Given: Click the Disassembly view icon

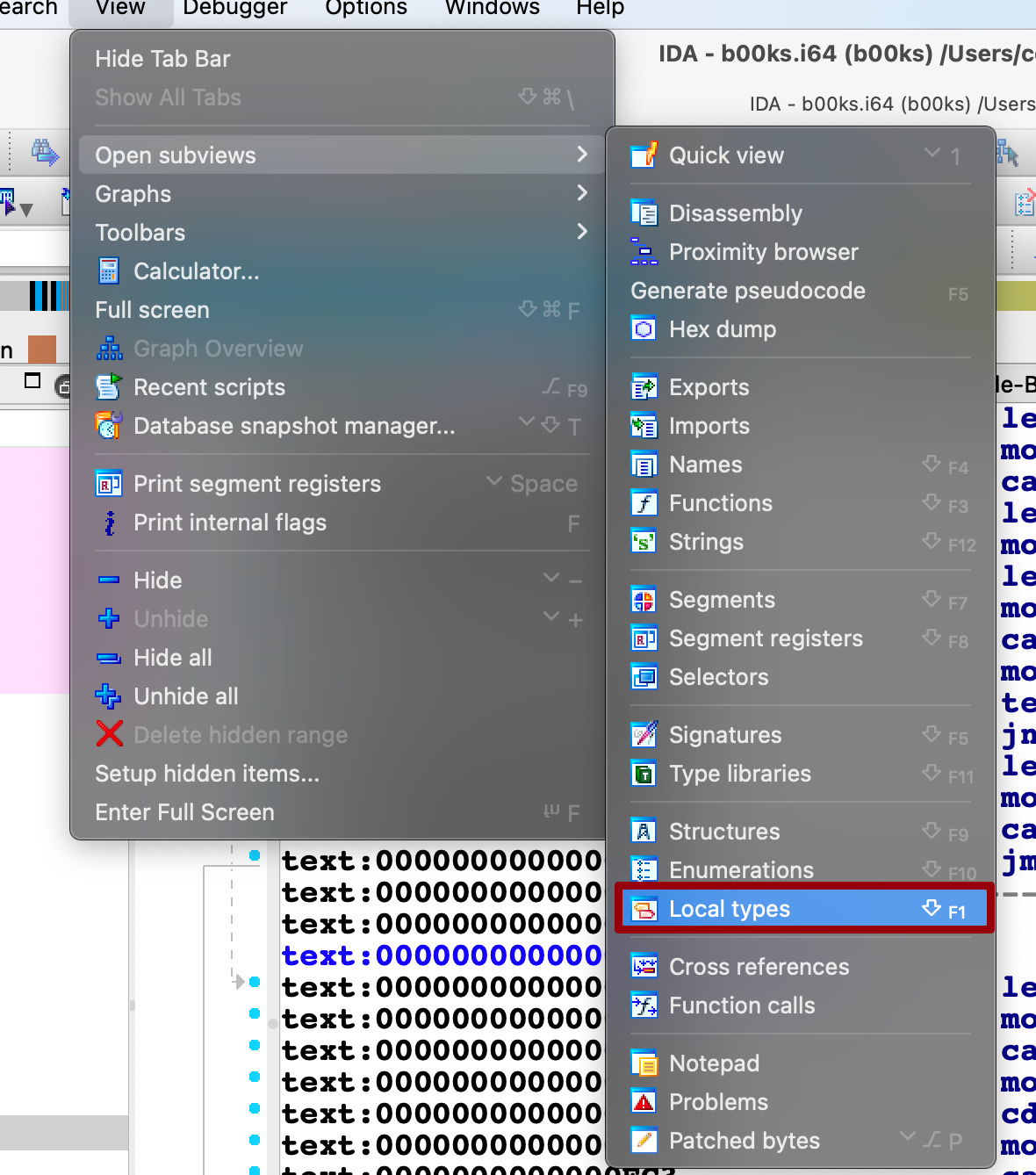Looking at the screenshot, I should point(644,213).
